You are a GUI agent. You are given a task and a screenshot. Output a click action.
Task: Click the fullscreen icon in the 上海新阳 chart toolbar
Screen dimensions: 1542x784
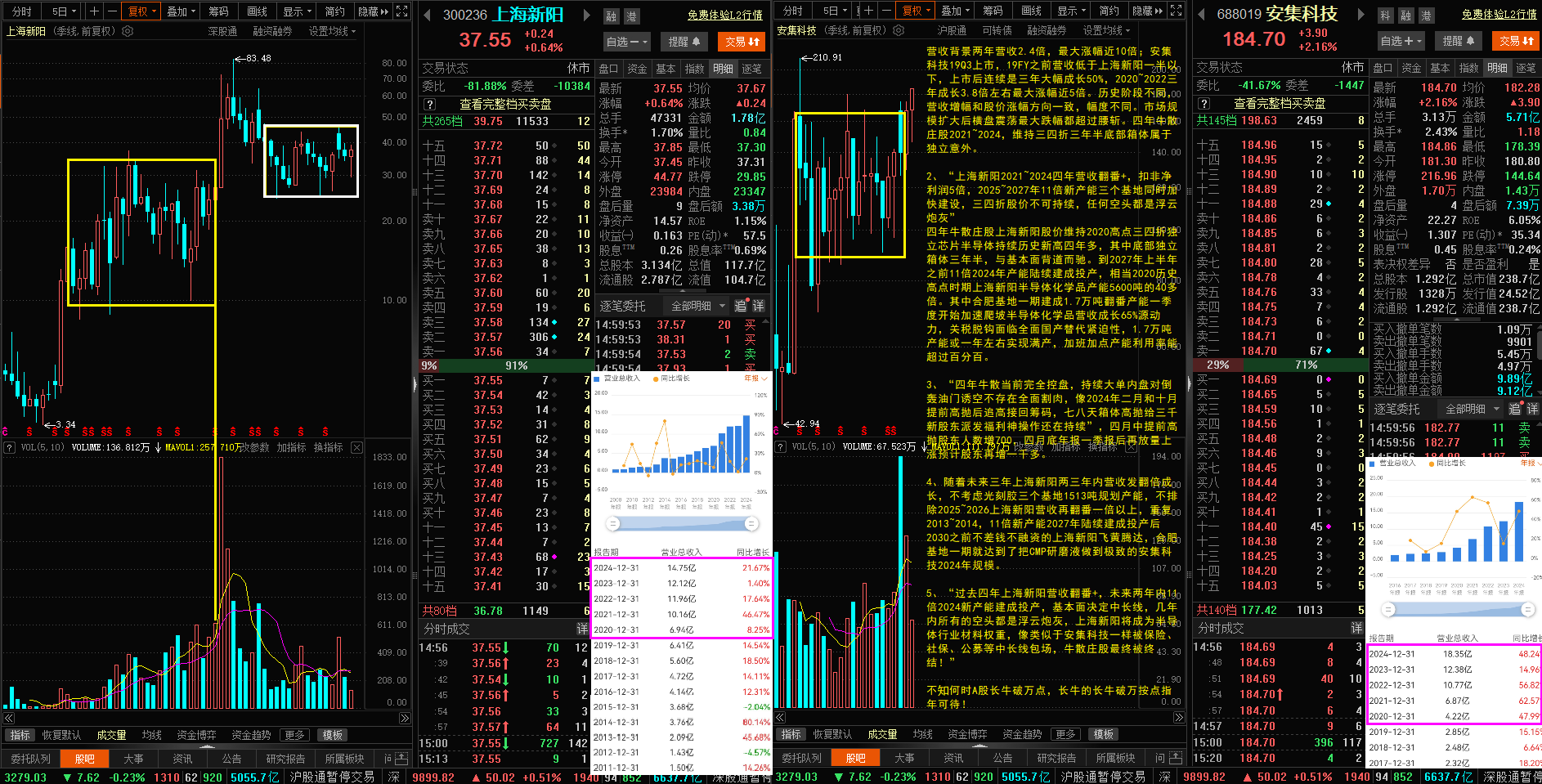tap(401, 11)
